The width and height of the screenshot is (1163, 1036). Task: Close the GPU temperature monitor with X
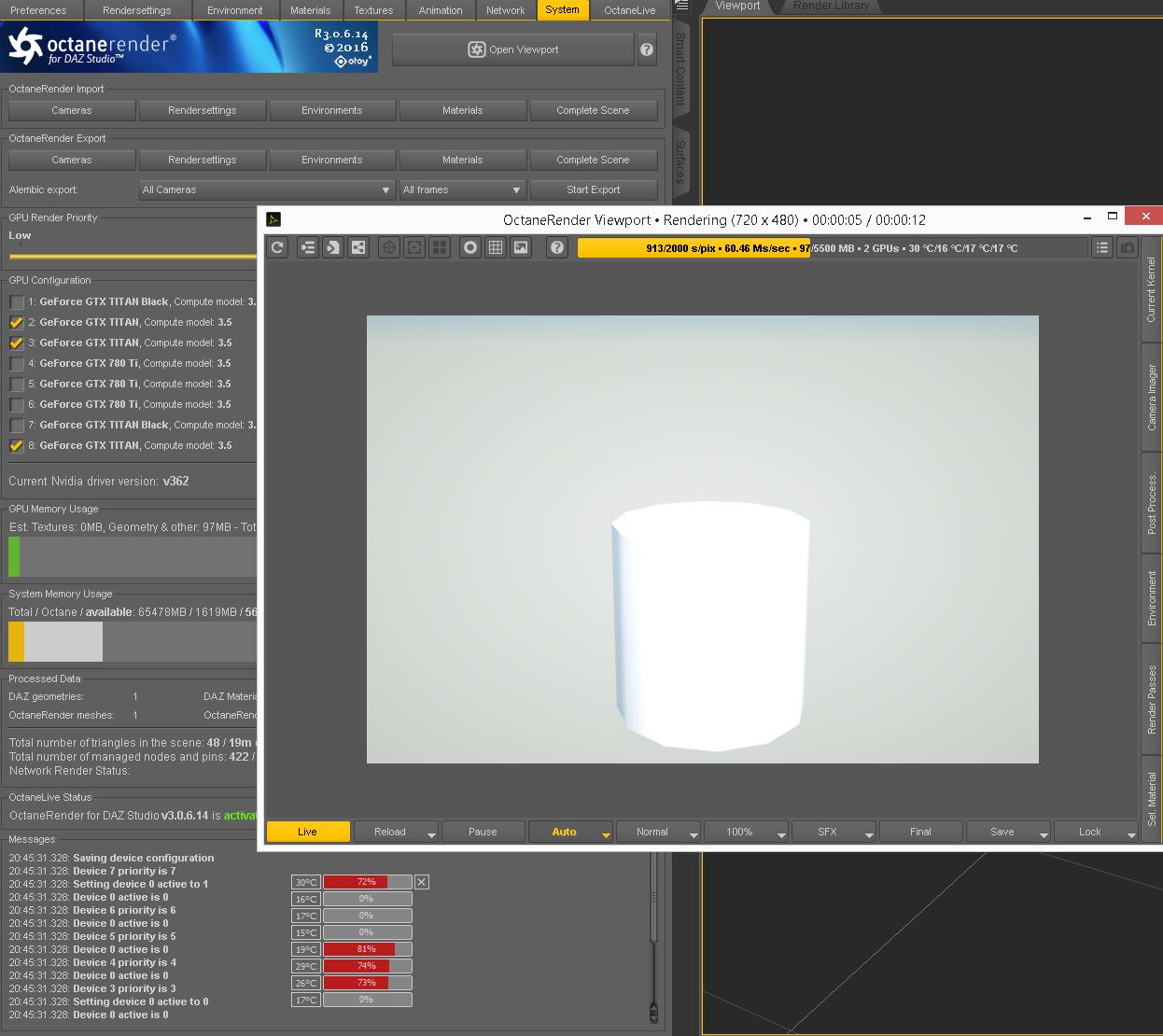pos(422,882)
